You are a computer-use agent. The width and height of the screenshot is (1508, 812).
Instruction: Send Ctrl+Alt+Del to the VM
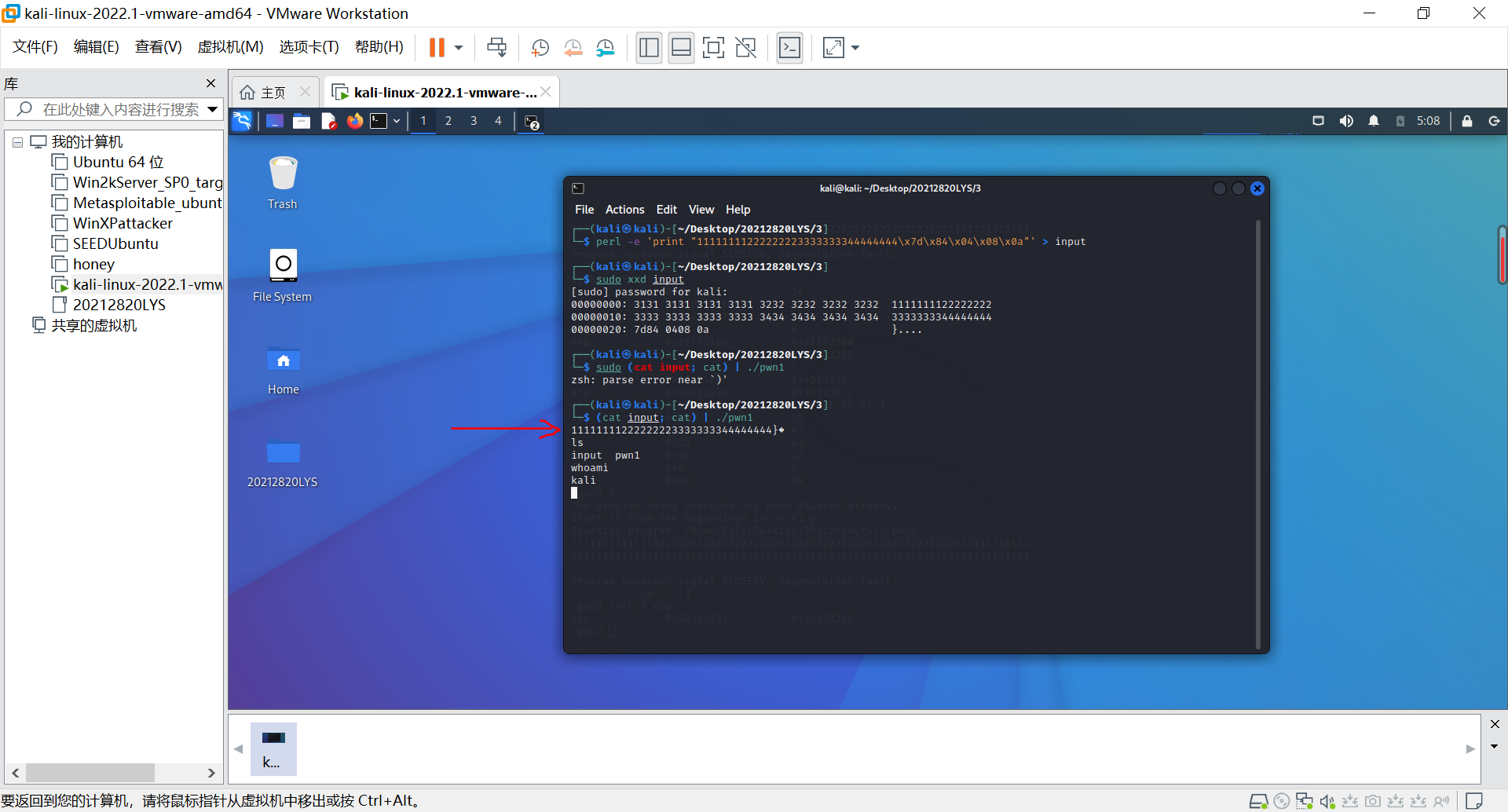(496, 48)
